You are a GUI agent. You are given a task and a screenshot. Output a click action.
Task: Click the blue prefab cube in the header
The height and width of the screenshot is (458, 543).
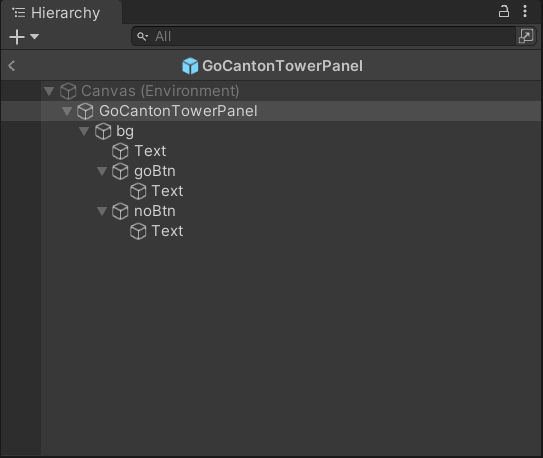click(x=190, y=66)
